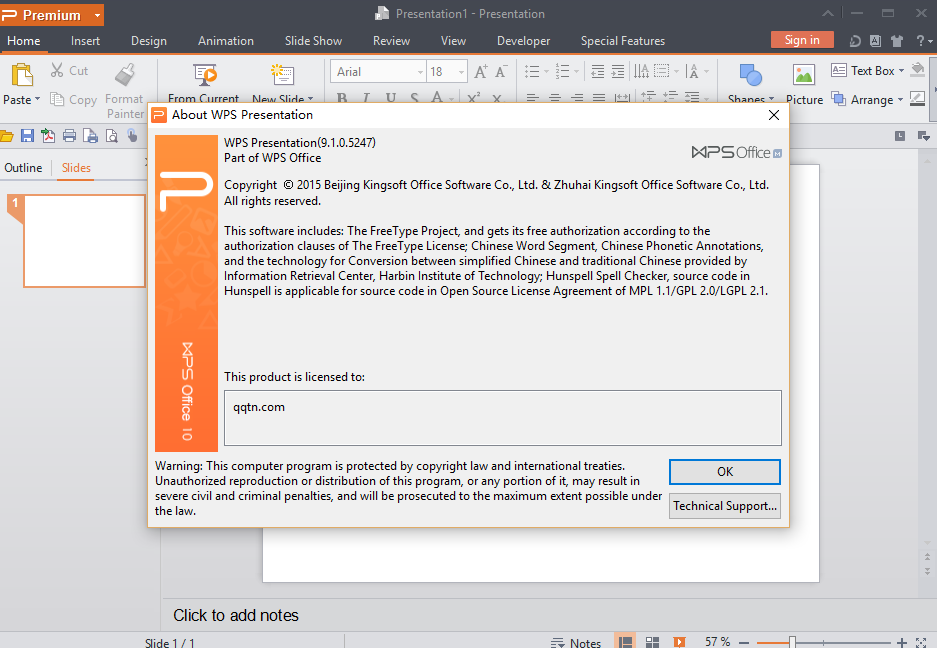This screenshot has height=648, width=937.
Task: Click the Format Painter brush icon
Action: click(125, 75)
